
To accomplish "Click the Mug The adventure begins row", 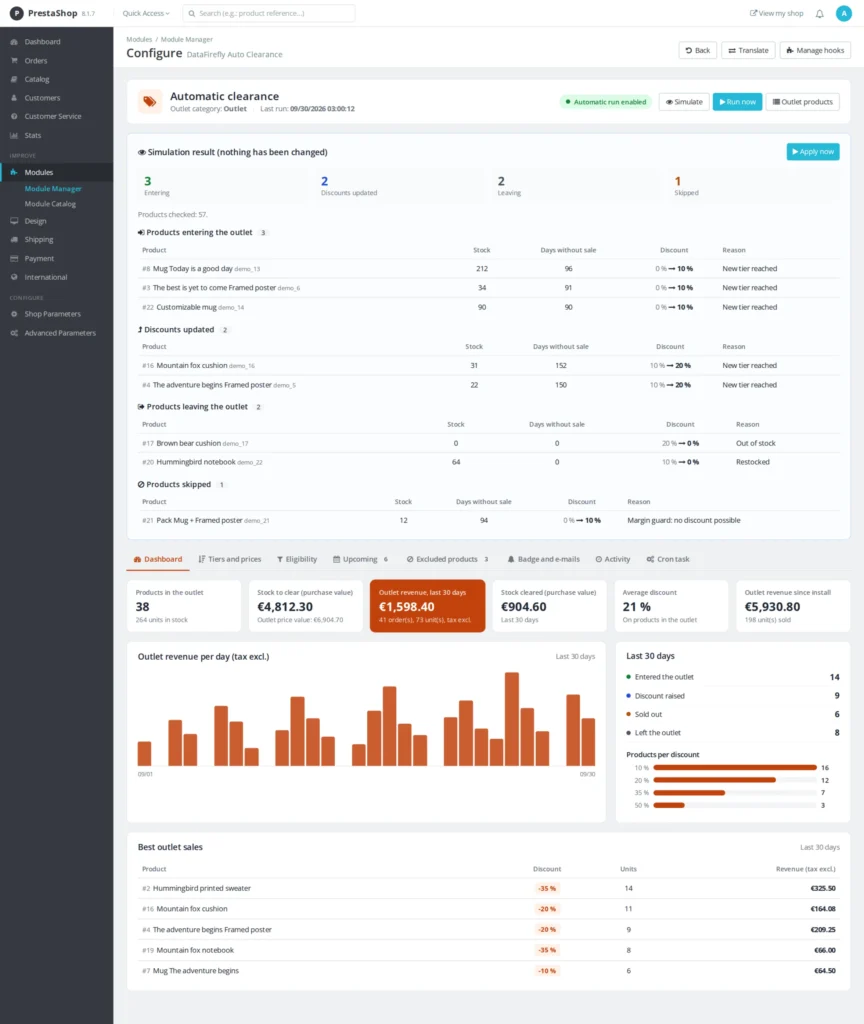I will 488,971.
